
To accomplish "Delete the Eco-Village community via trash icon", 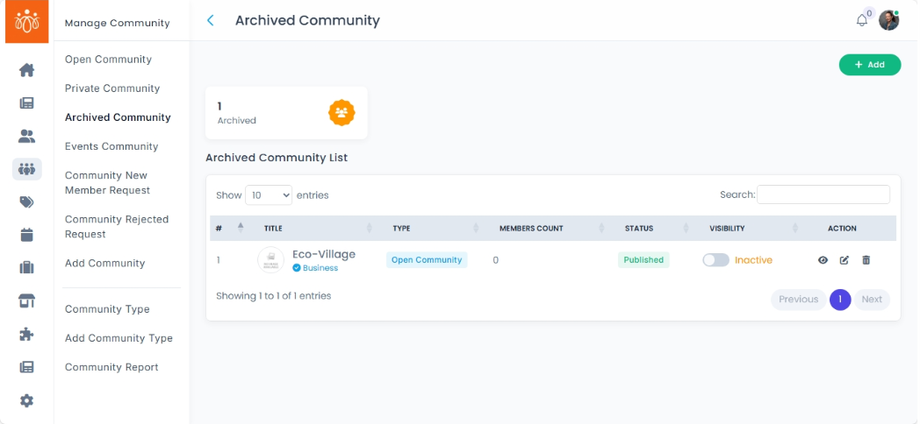I will coord(866,260).
